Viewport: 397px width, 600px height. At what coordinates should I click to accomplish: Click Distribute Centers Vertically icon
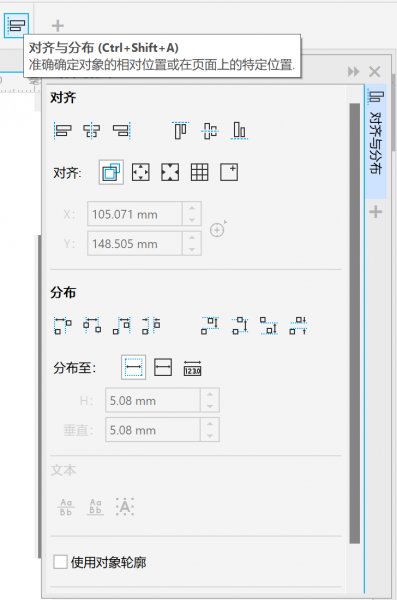coord(240,326)
